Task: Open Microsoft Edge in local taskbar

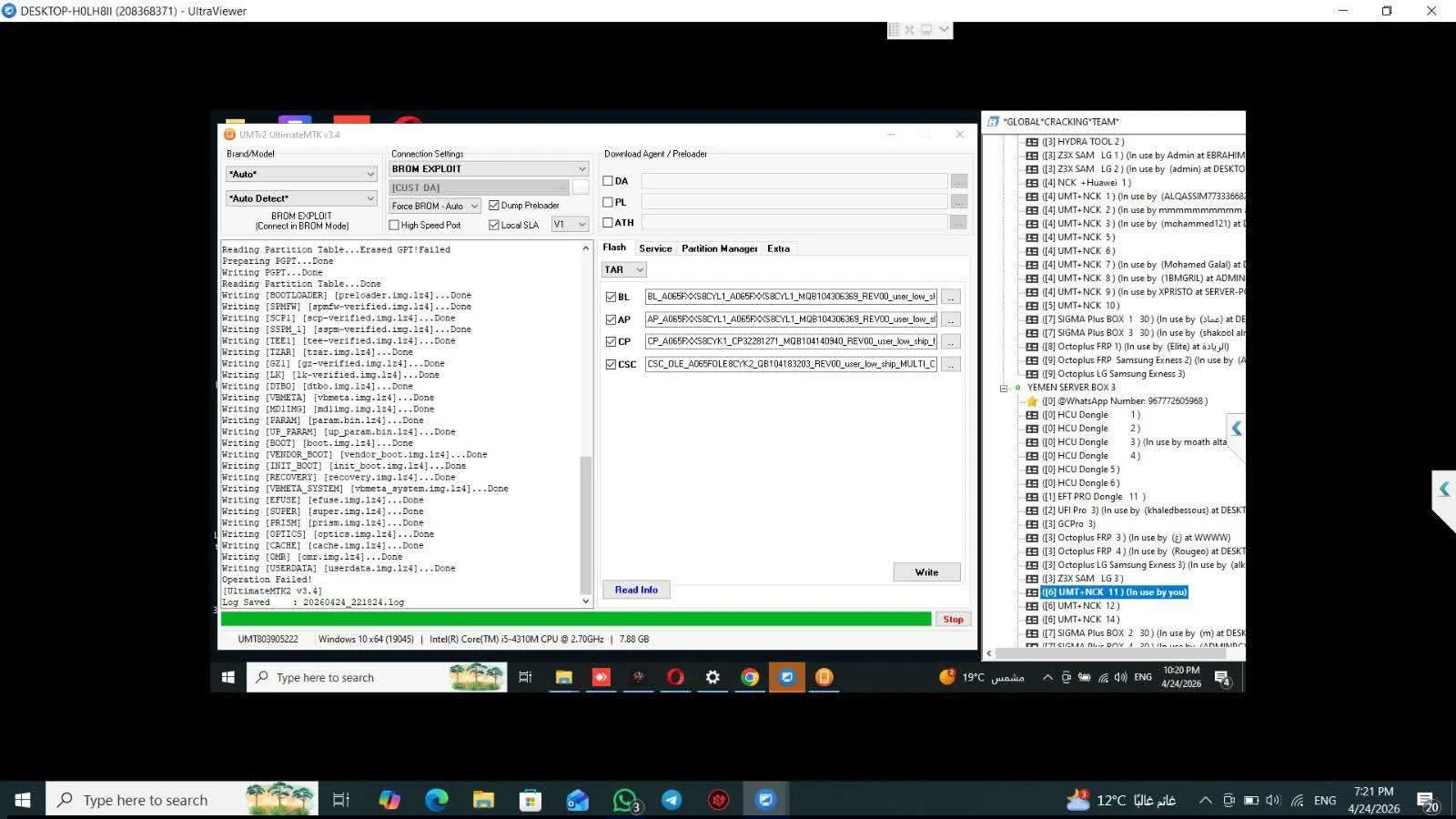Action: (437, 800)
